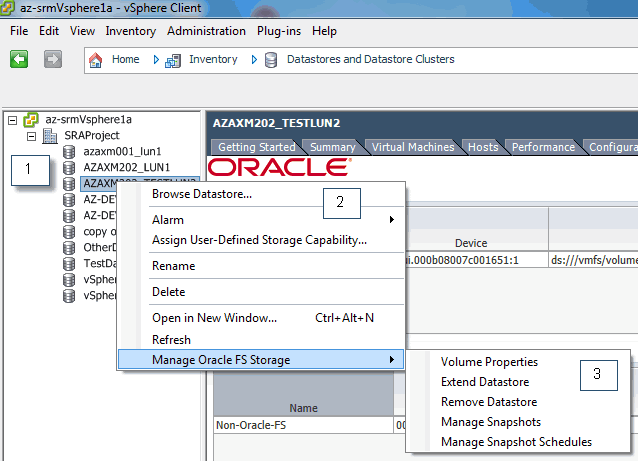
Task: Select az-srmVsphere1a root in tree
Action: (x=88, y=120)
